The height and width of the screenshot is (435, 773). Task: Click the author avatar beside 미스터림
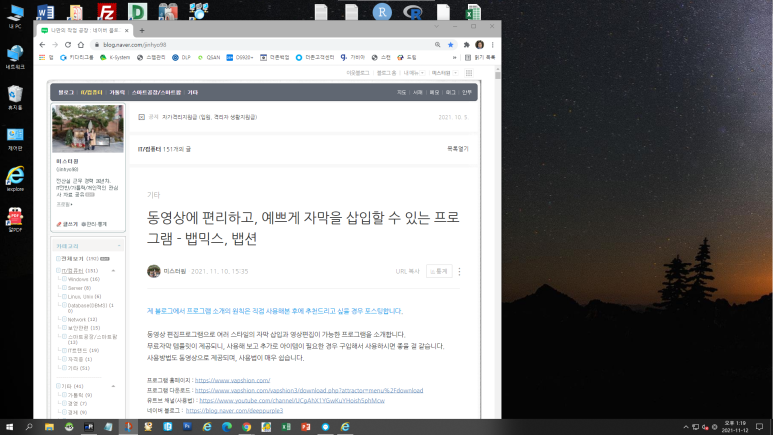click(x=154, y=271)
